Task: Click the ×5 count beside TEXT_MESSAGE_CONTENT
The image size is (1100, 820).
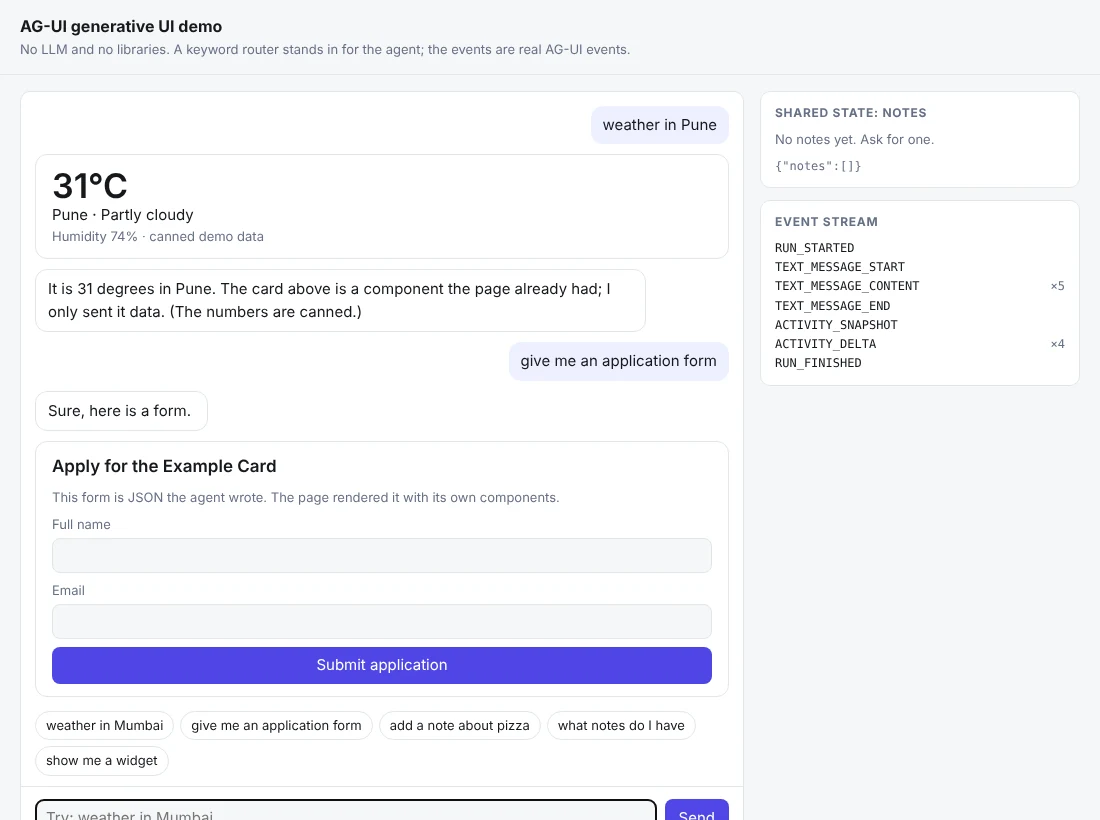Action: (1057, 286)
